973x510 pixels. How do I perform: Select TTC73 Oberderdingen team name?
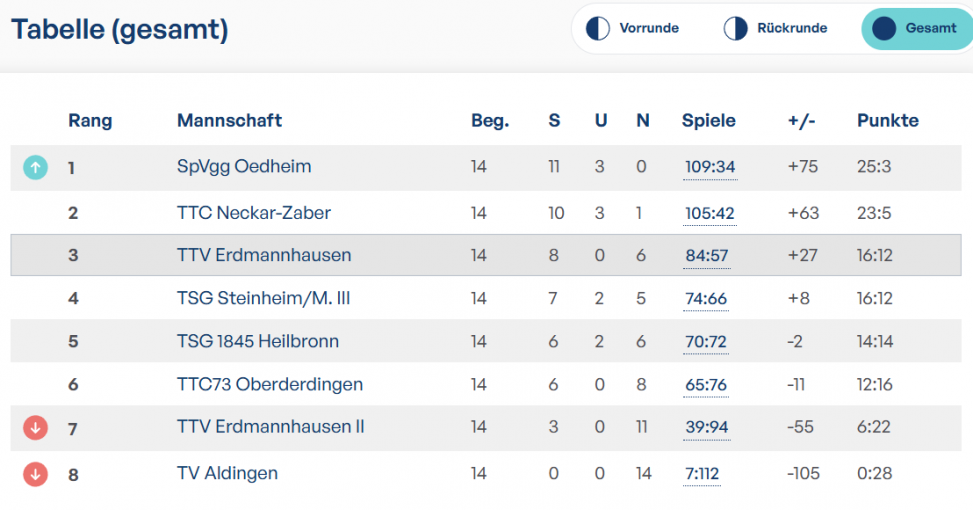click(270, 384)
